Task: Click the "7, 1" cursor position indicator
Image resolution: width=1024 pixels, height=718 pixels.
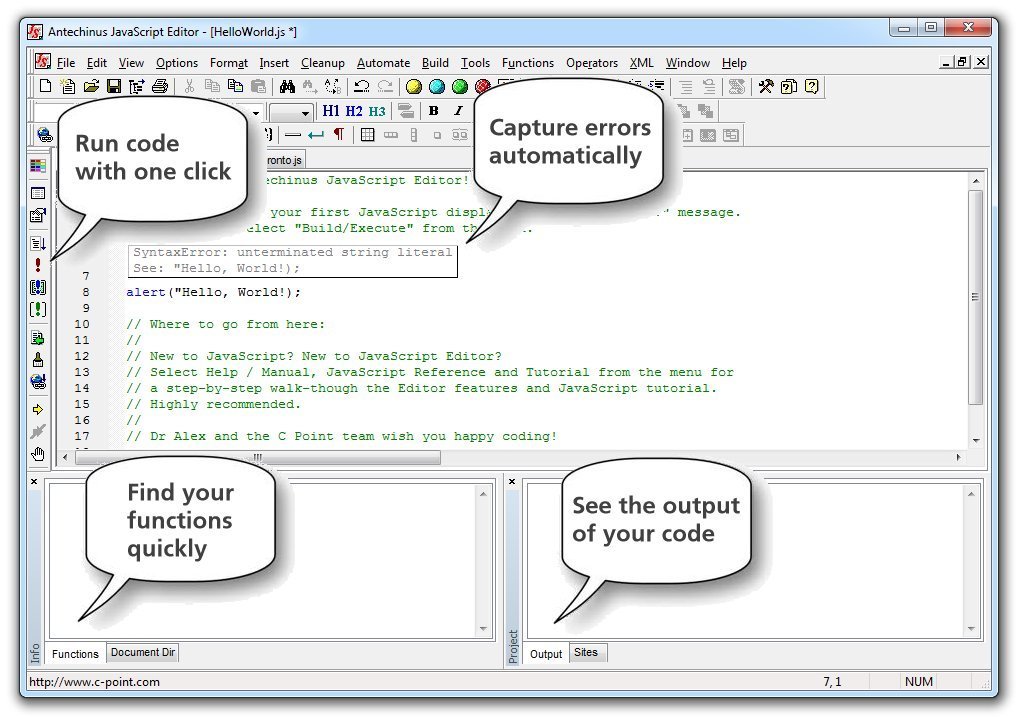Action: click(x=832, y=681)
